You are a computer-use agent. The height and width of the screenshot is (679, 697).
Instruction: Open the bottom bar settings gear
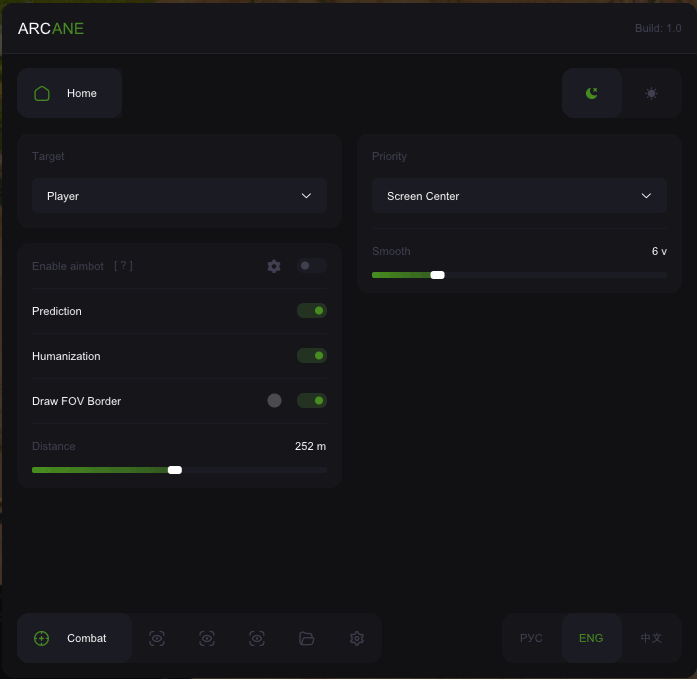click(357, 638)
